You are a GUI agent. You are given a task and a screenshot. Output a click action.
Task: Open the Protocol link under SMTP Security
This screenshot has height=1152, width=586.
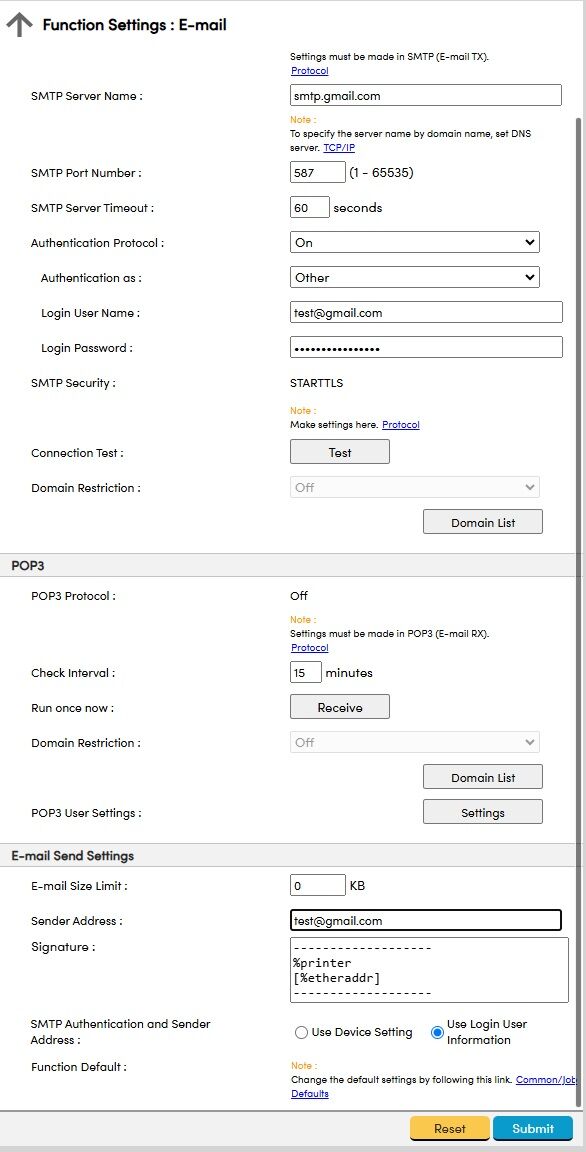tap(401, 425)
